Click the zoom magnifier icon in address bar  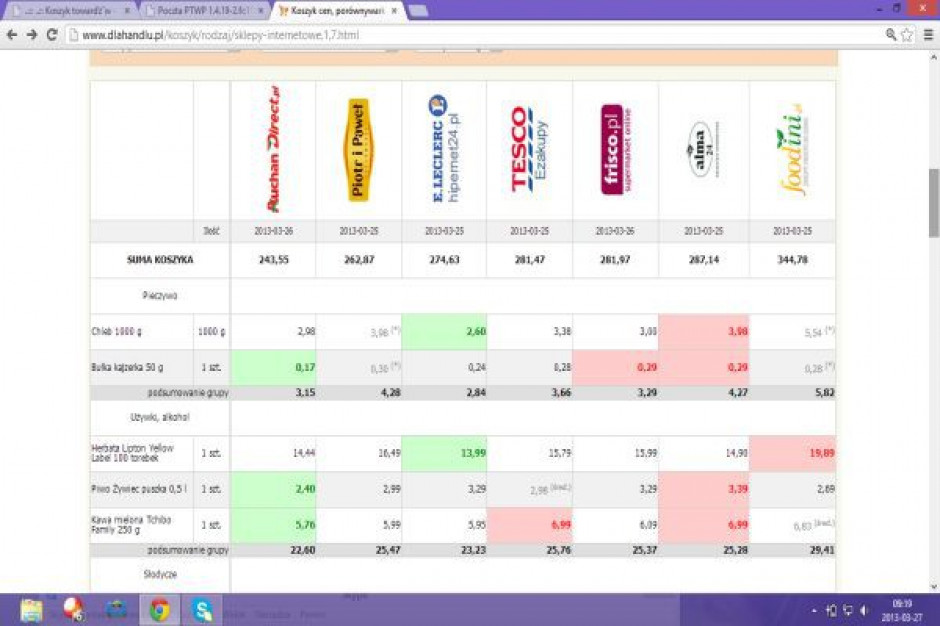pyautogui.click(x=891, y=35)
